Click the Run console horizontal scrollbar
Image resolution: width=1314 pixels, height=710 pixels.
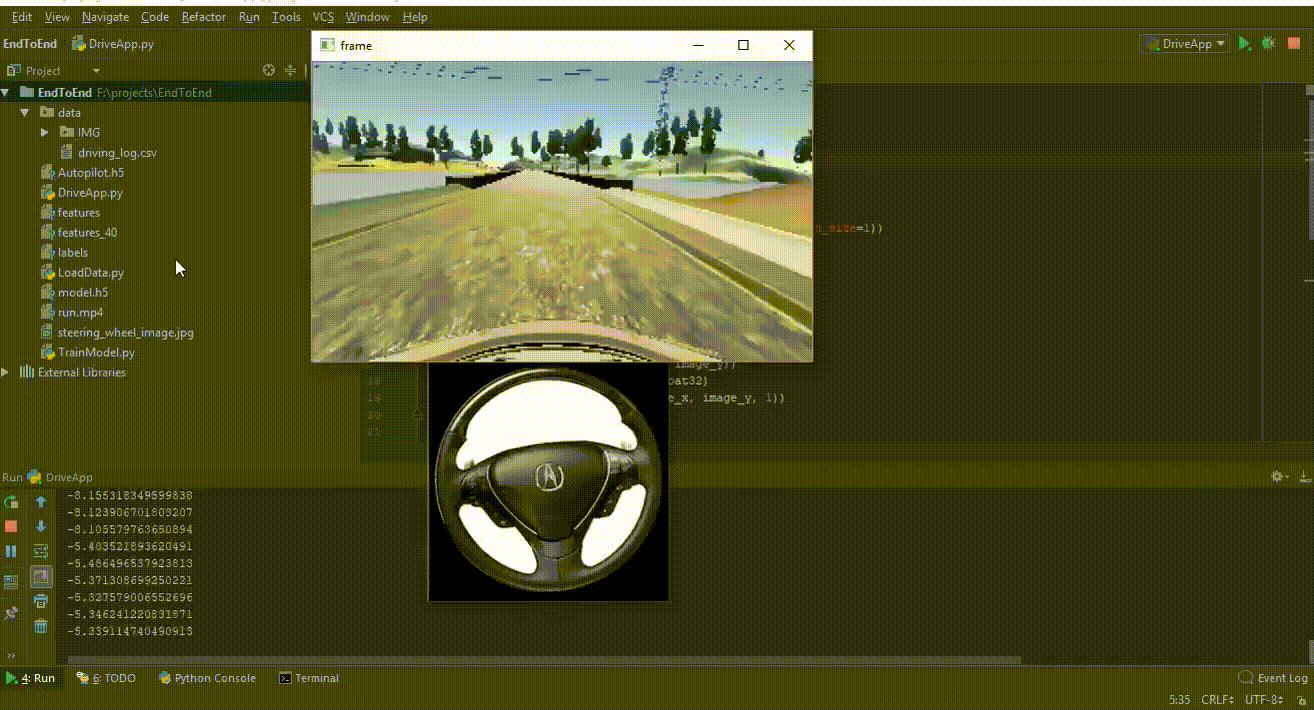click(x=540, y=660)
